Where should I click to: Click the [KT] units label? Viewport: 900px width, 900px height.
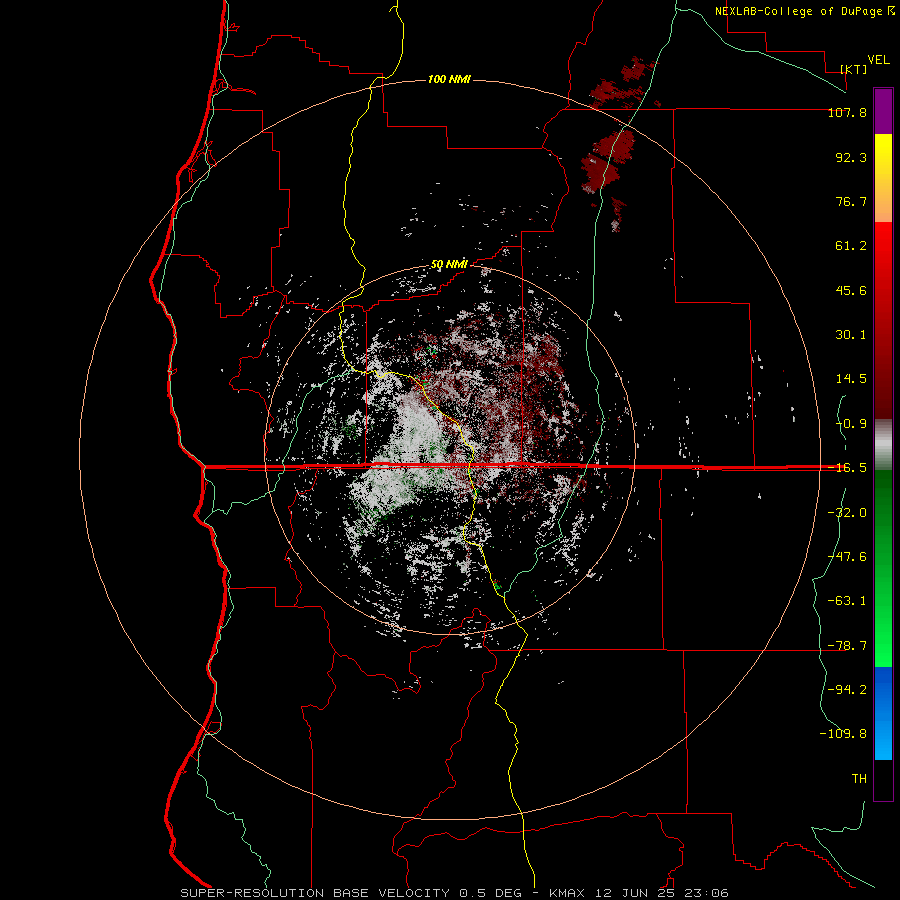pos(854,69)
